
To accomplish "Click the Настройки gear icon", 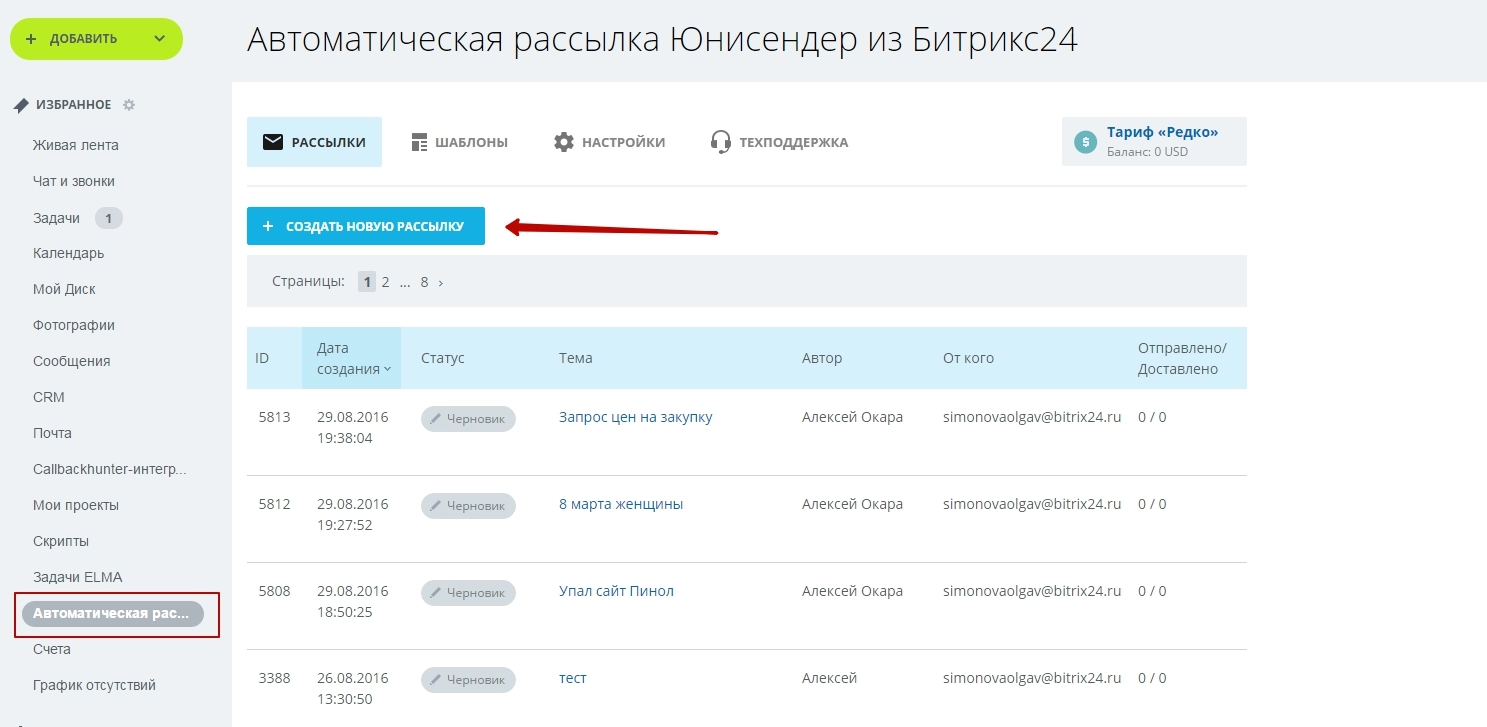I will [x=564, y=142].
